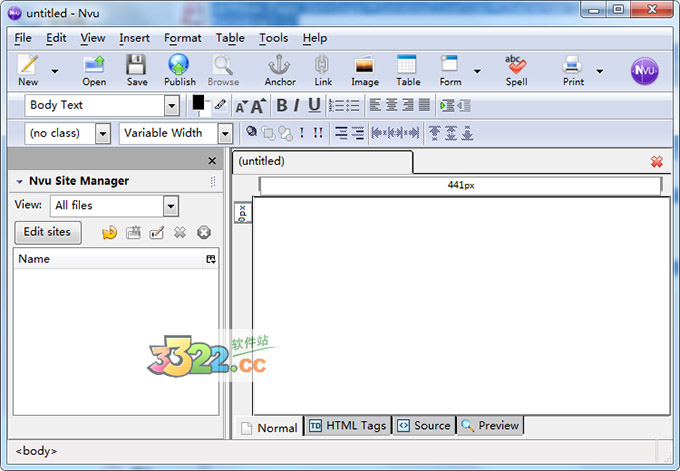Image resolution: width=680 pixels, height=471 pixels.
Task: Refresh the site manager file list
Action: 109,233
